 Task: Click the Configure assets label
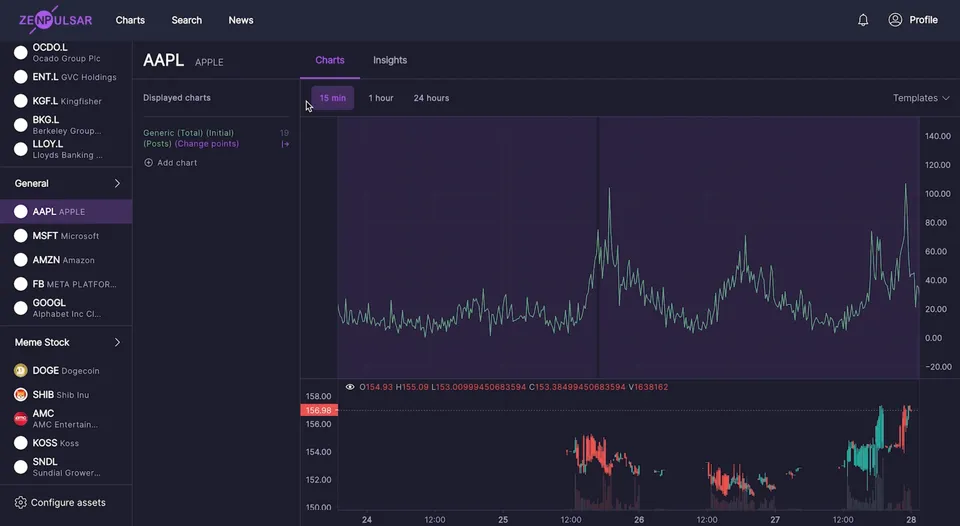pos(68,503)
